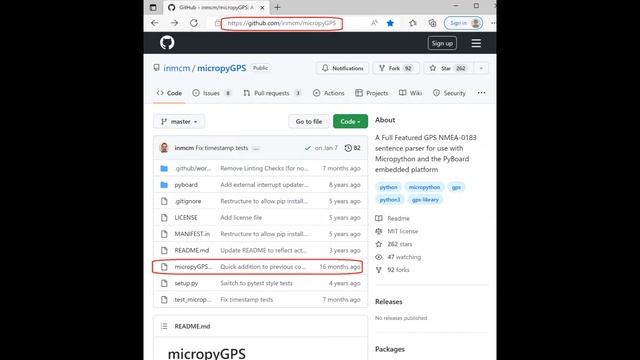Expand the Star list dropdown arrow
640x360 pixels.
tap(481, 68)
